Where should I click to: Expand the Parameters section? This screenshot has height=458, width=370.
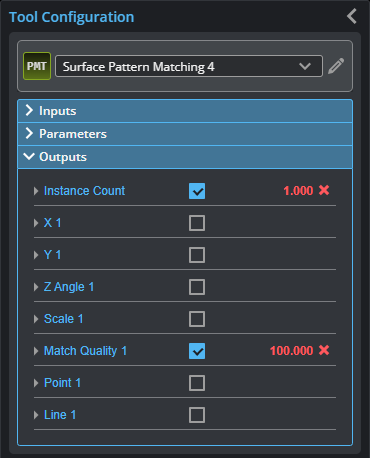click(185, 134)
